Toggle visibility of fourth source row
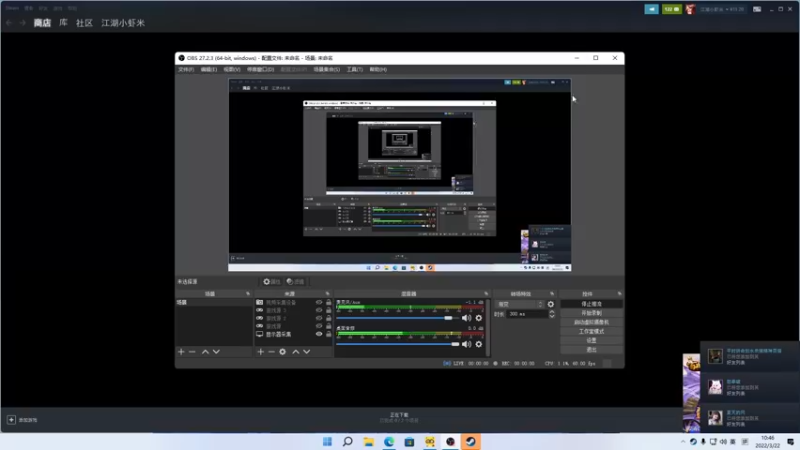The width and height of the screenshot is (800, 450). pyautogui.click(x=319, y=326)
